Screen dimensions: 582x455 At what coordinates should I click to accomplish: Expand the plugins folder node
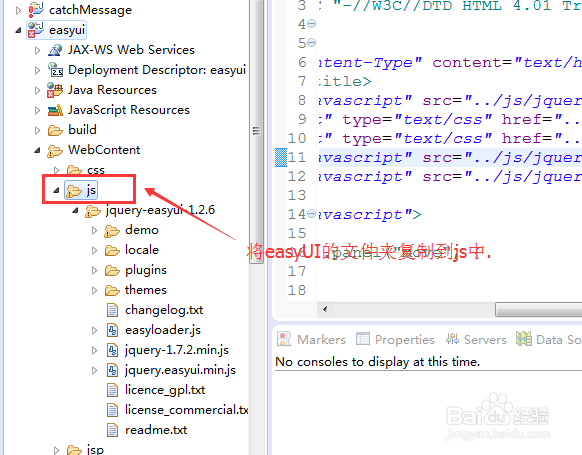pyautogui.click(x=94, y=271)
